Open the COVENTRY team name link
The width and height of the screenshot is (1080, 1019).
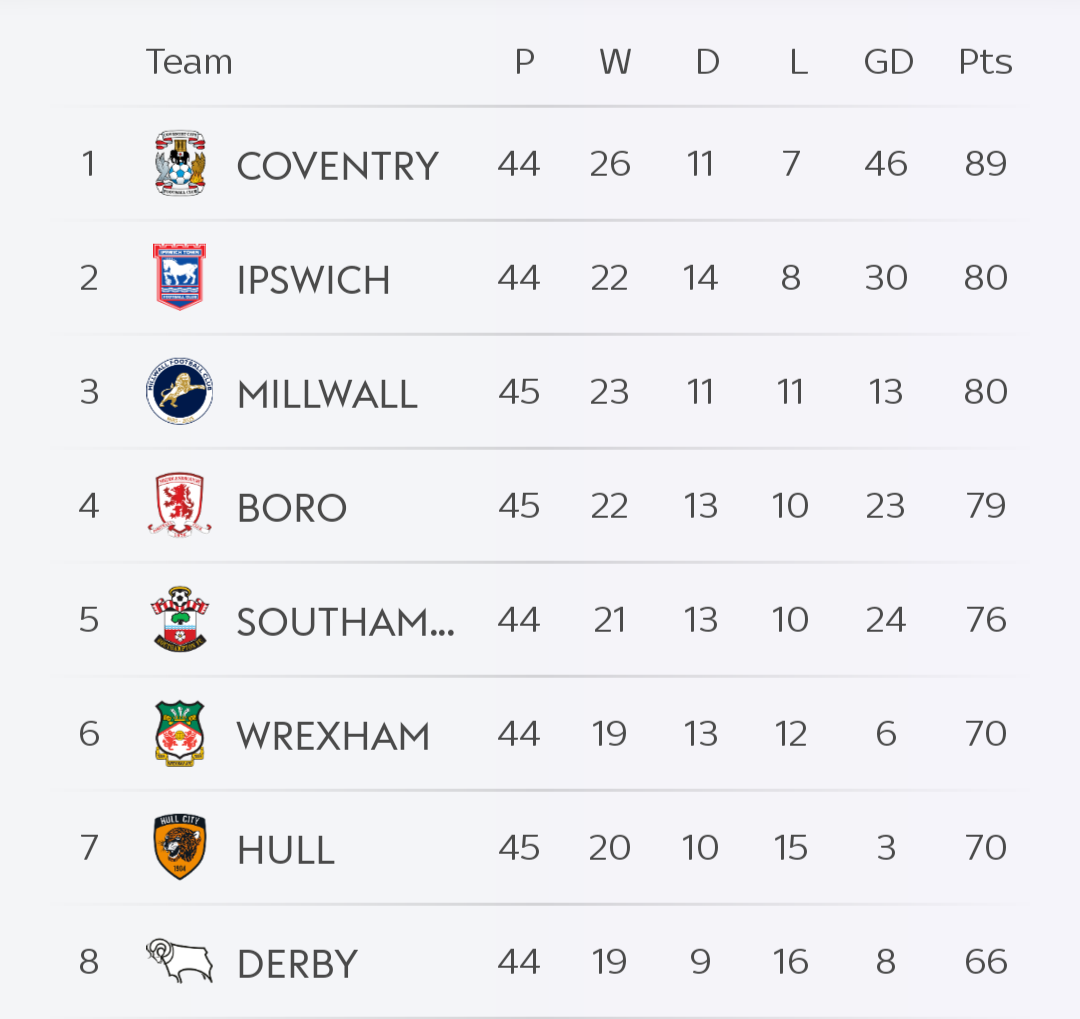coord(337,166)
